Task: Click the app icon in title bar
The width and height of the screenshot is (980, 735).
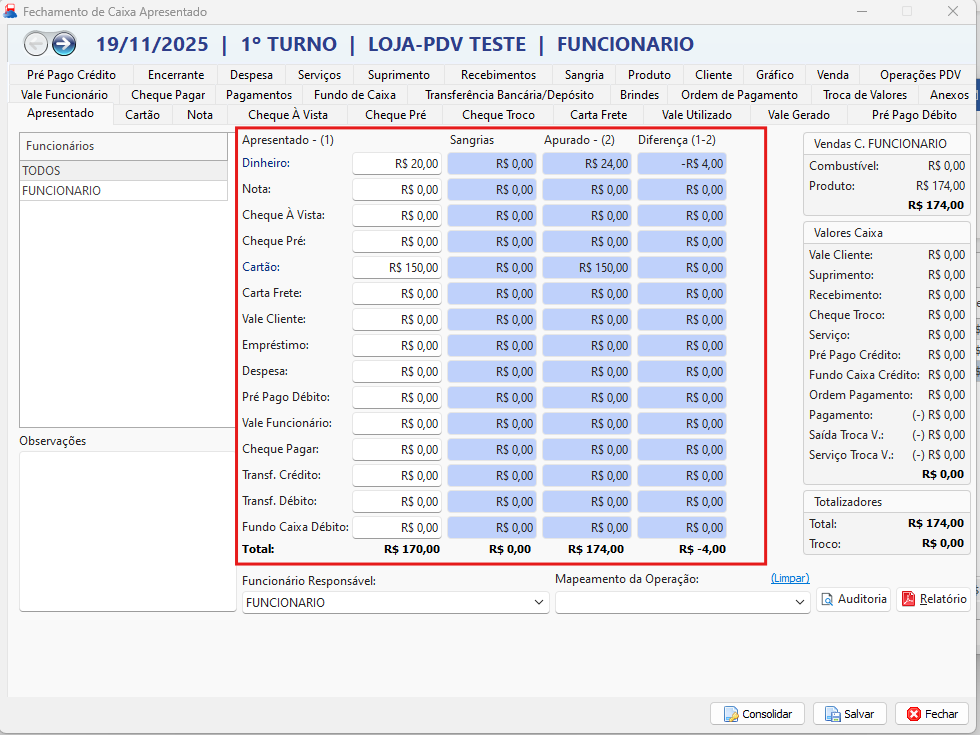Action: (11, 12)
